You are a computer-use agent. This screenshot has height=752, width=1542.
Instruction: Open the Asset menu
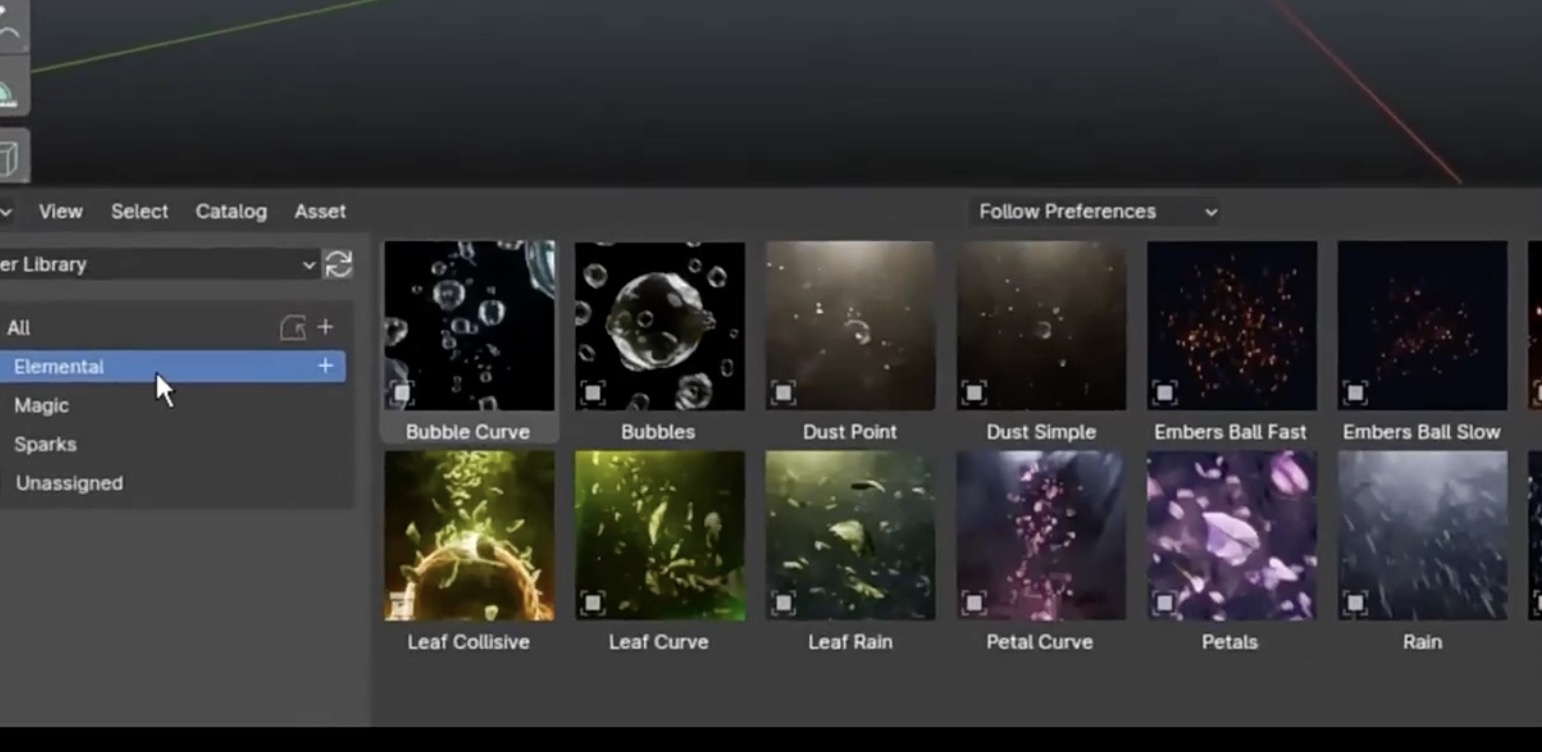tap(320, 211)
